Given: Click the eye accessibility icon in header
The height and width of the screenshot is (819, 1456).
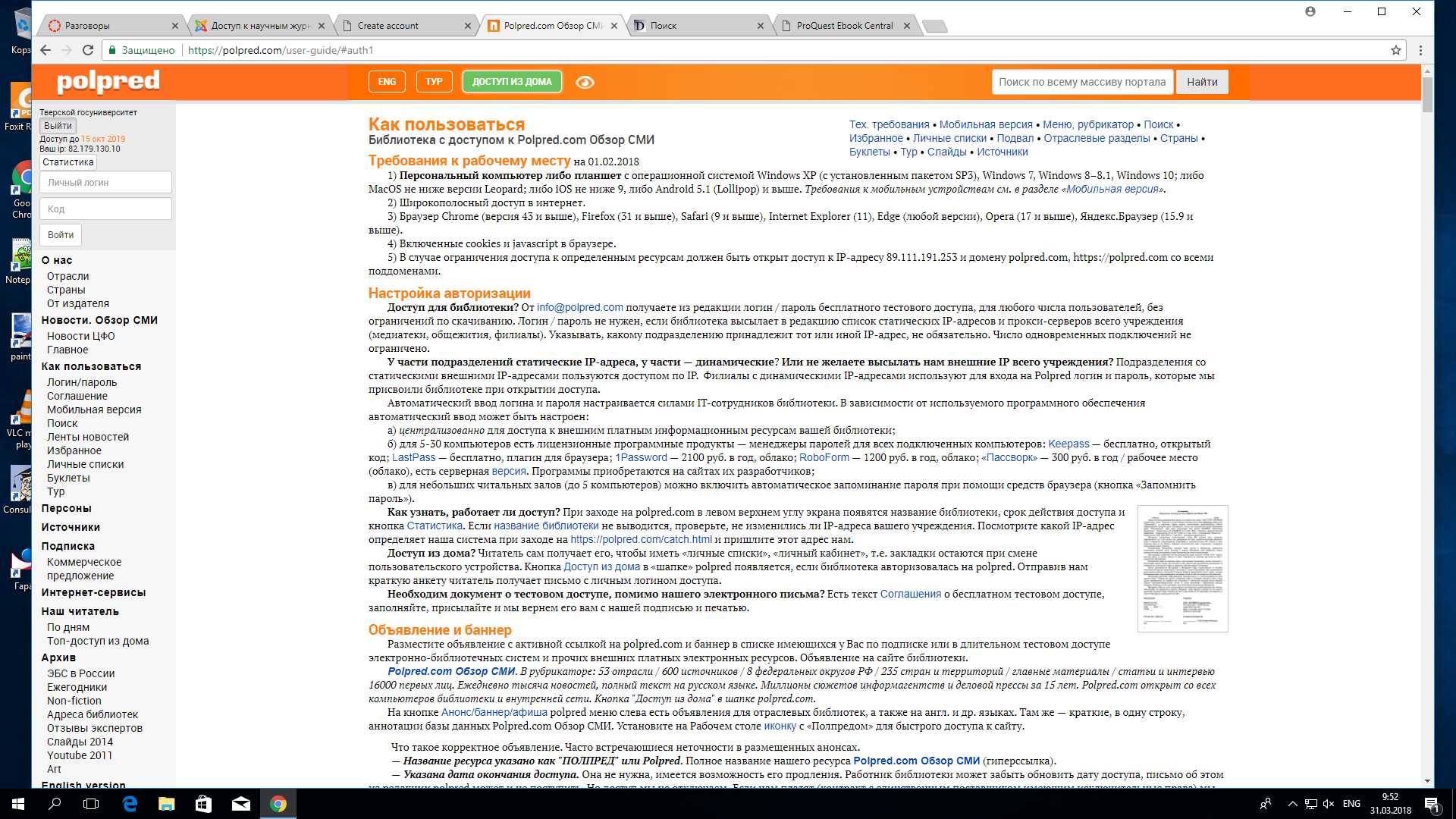Looking at the screenshot, I should [x=585, y=82].
